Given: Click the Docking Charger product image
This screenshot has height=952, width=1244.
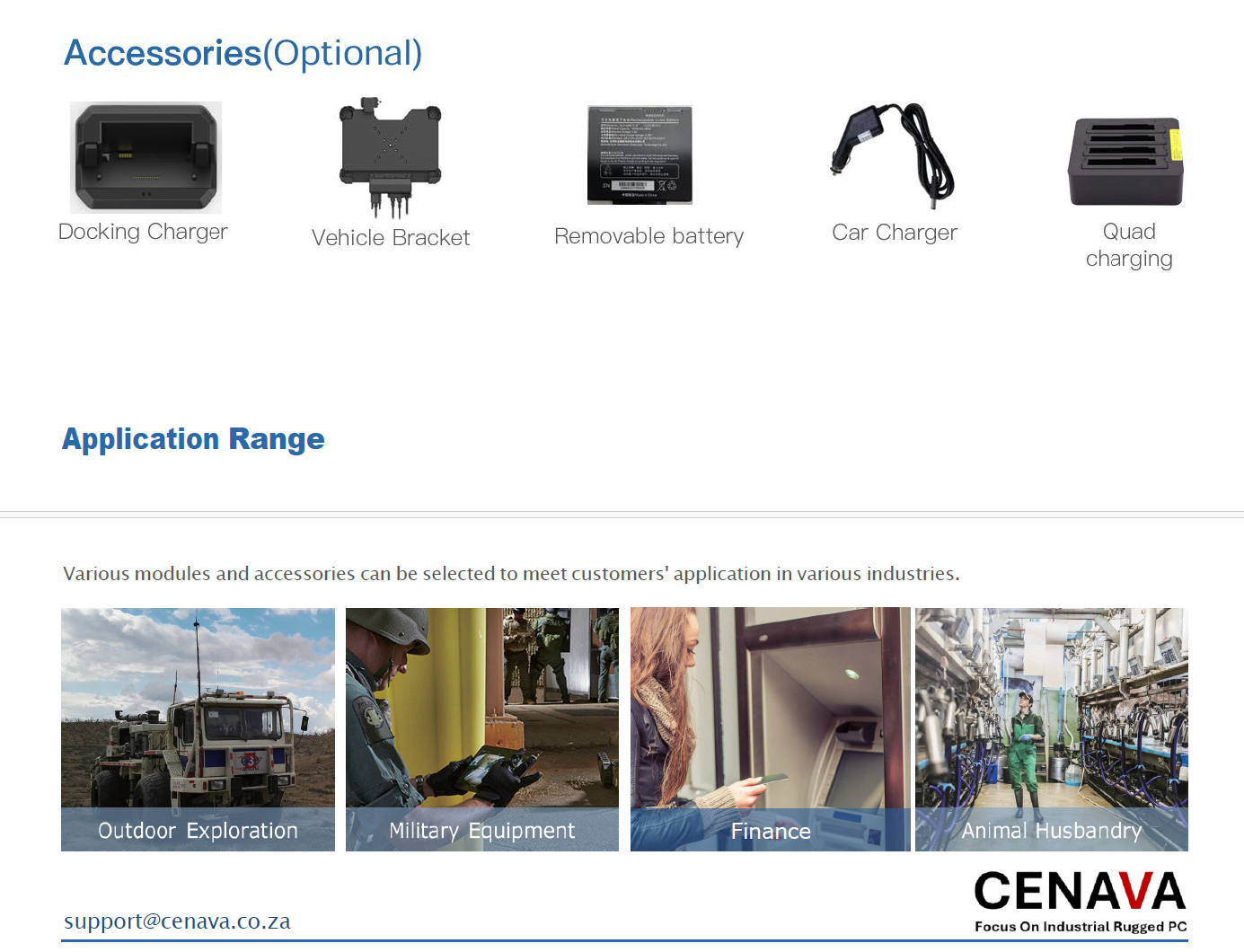Looking at the screenshot, I should pos(146,157).
